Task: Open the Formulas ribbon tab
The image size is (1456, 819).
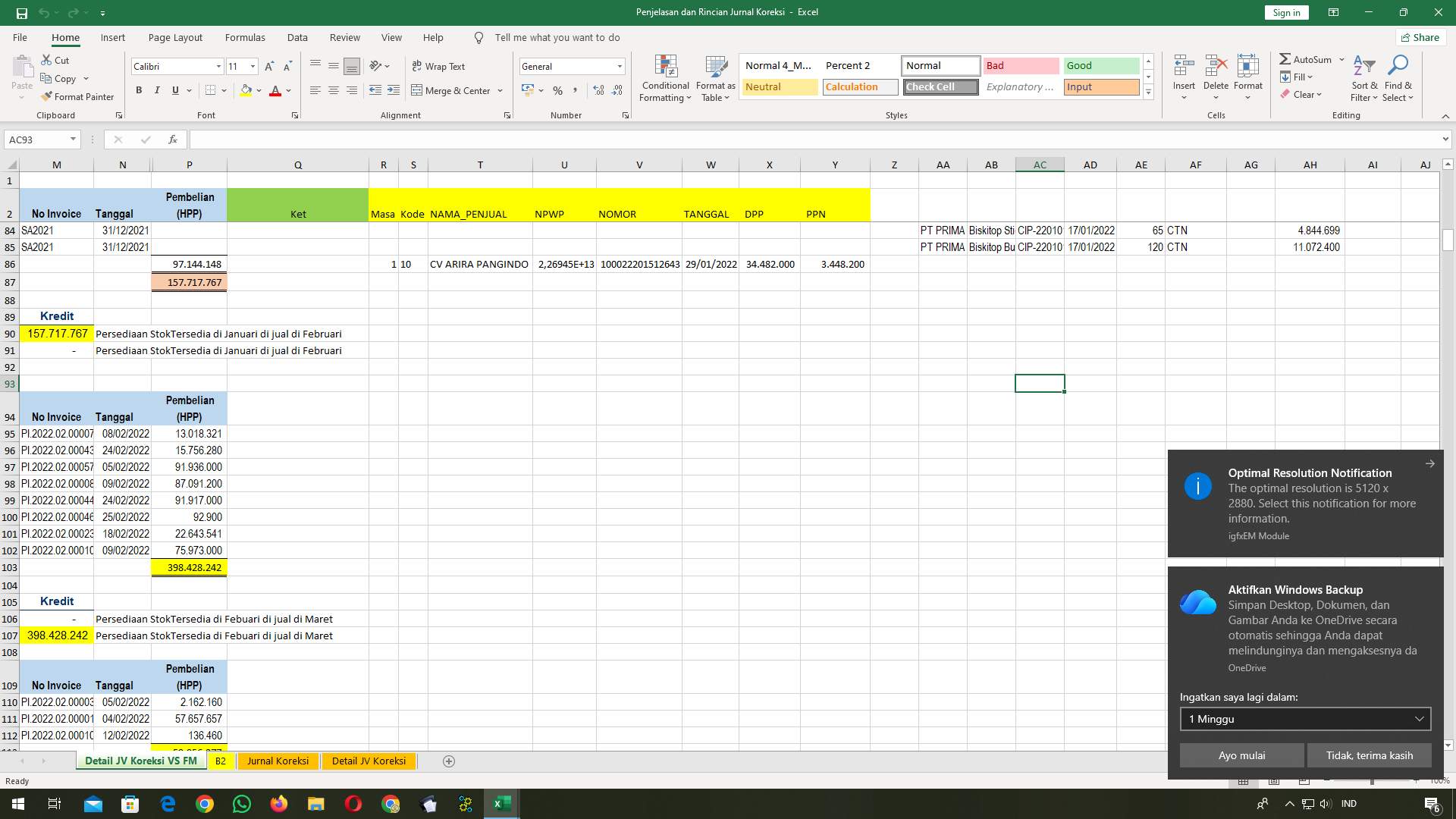Action: pyautogui.click(x=245, y=37)
